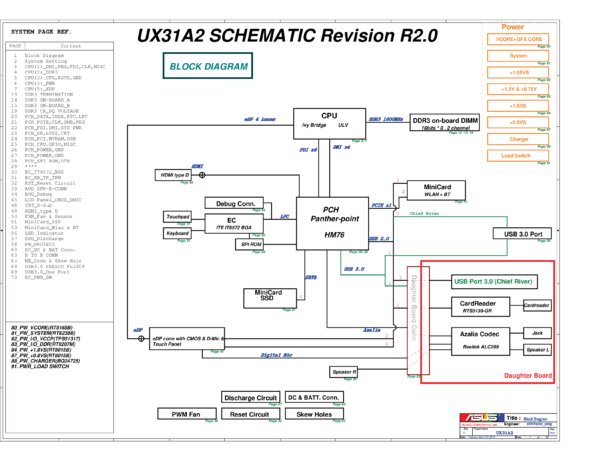Click USB Port 3.0 (Chief River) box
Screen dimensions: 600x464
(494, 282)
